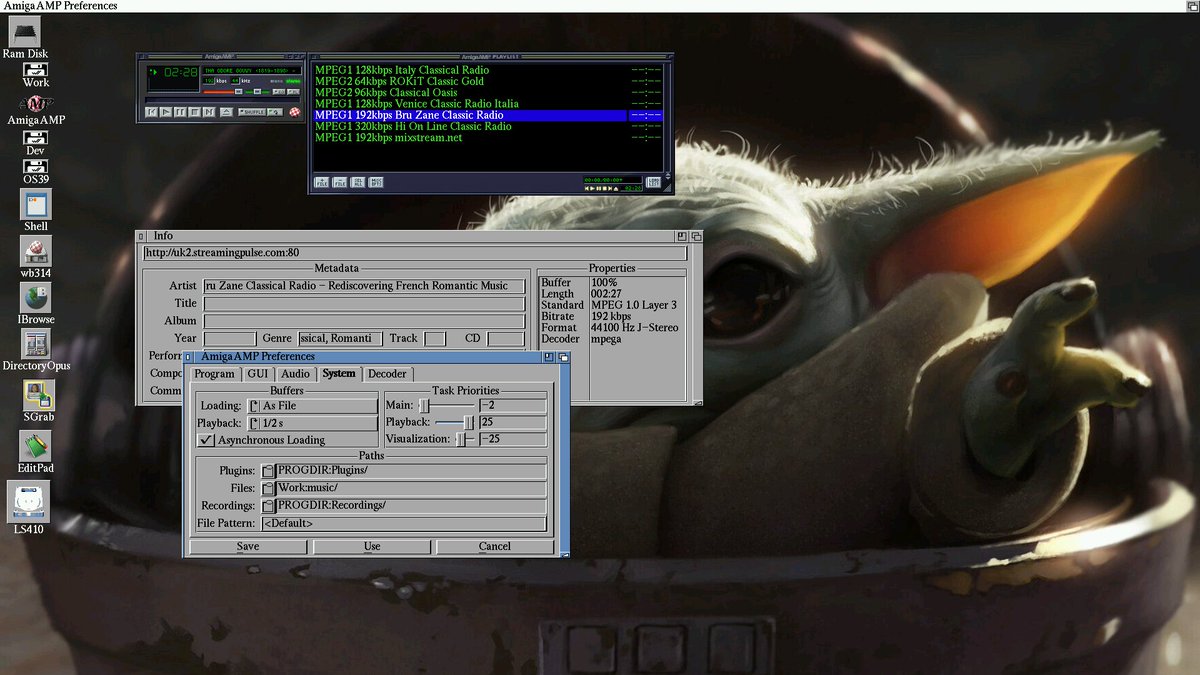Open Recordings path folder requester button

click(268, 506)
